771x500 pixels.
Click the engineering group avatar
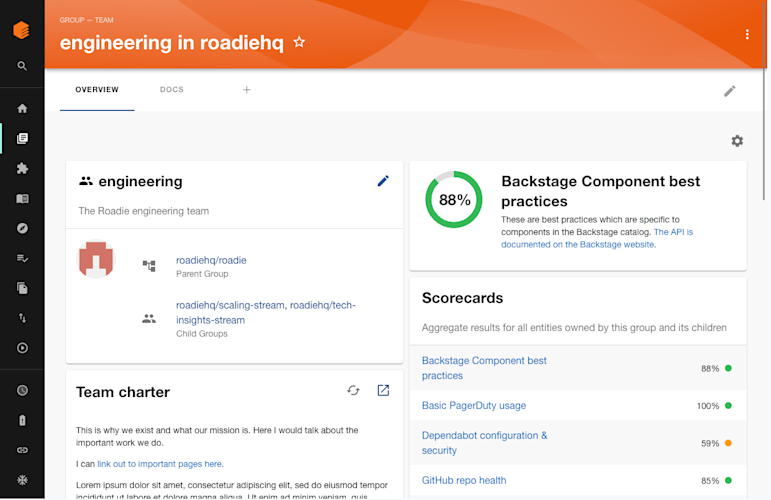[x=96, y=259]
